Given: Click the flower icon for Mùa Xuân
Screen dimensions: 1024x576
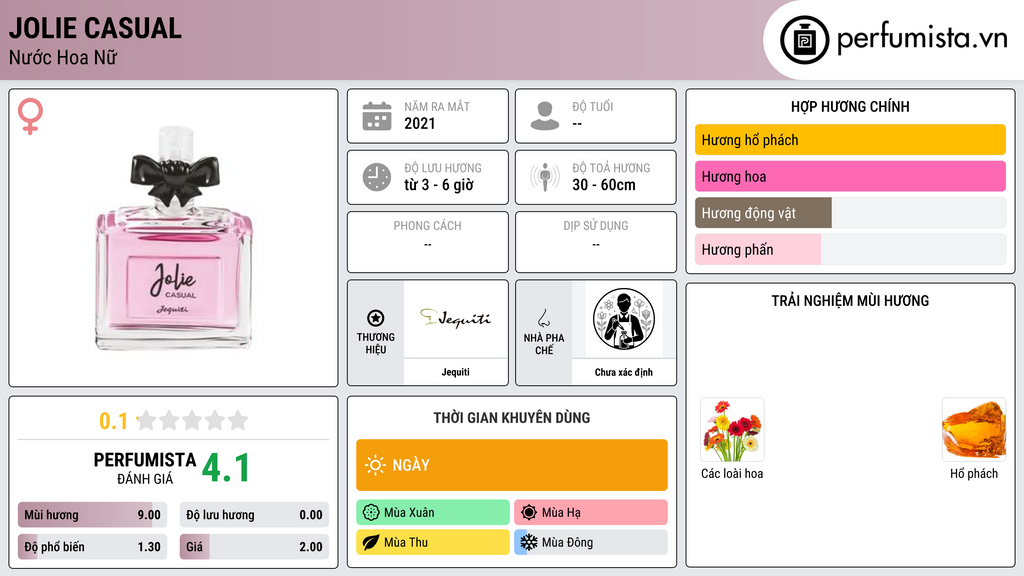Looking at the screenshot, I should pos(371,513).
